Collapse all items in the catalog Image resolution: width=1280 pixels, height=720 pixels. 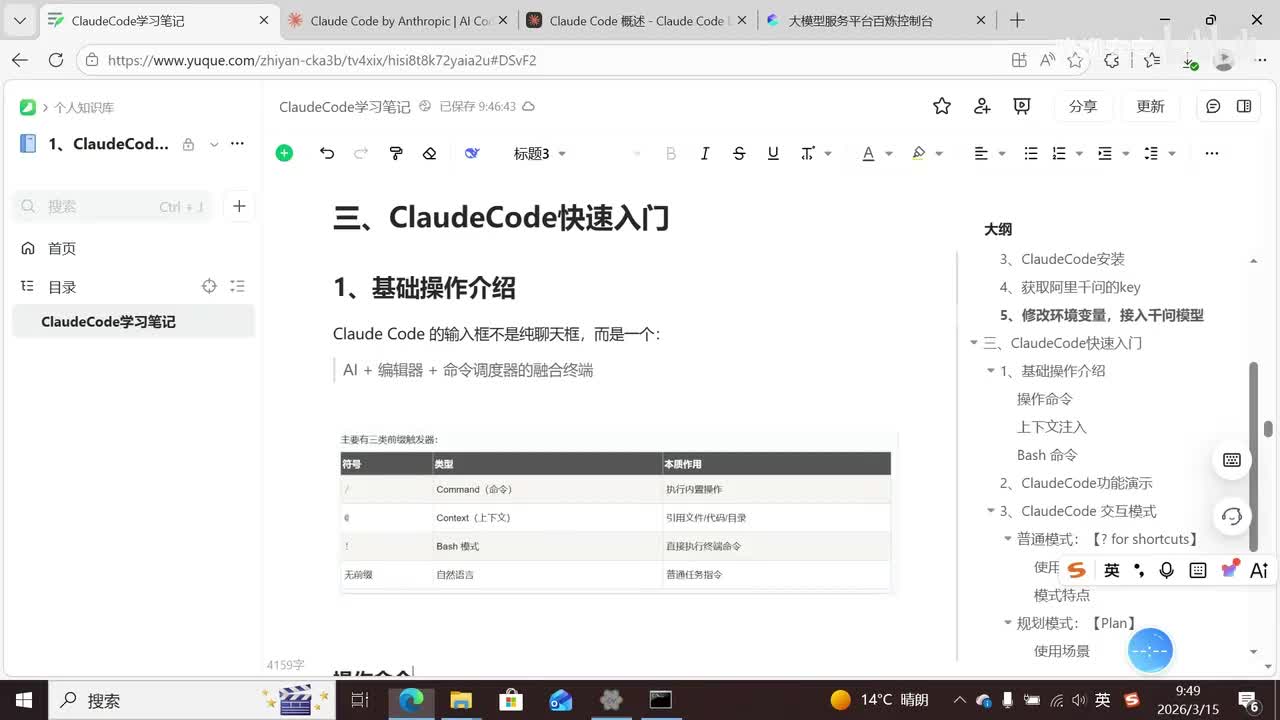point(237,286)
